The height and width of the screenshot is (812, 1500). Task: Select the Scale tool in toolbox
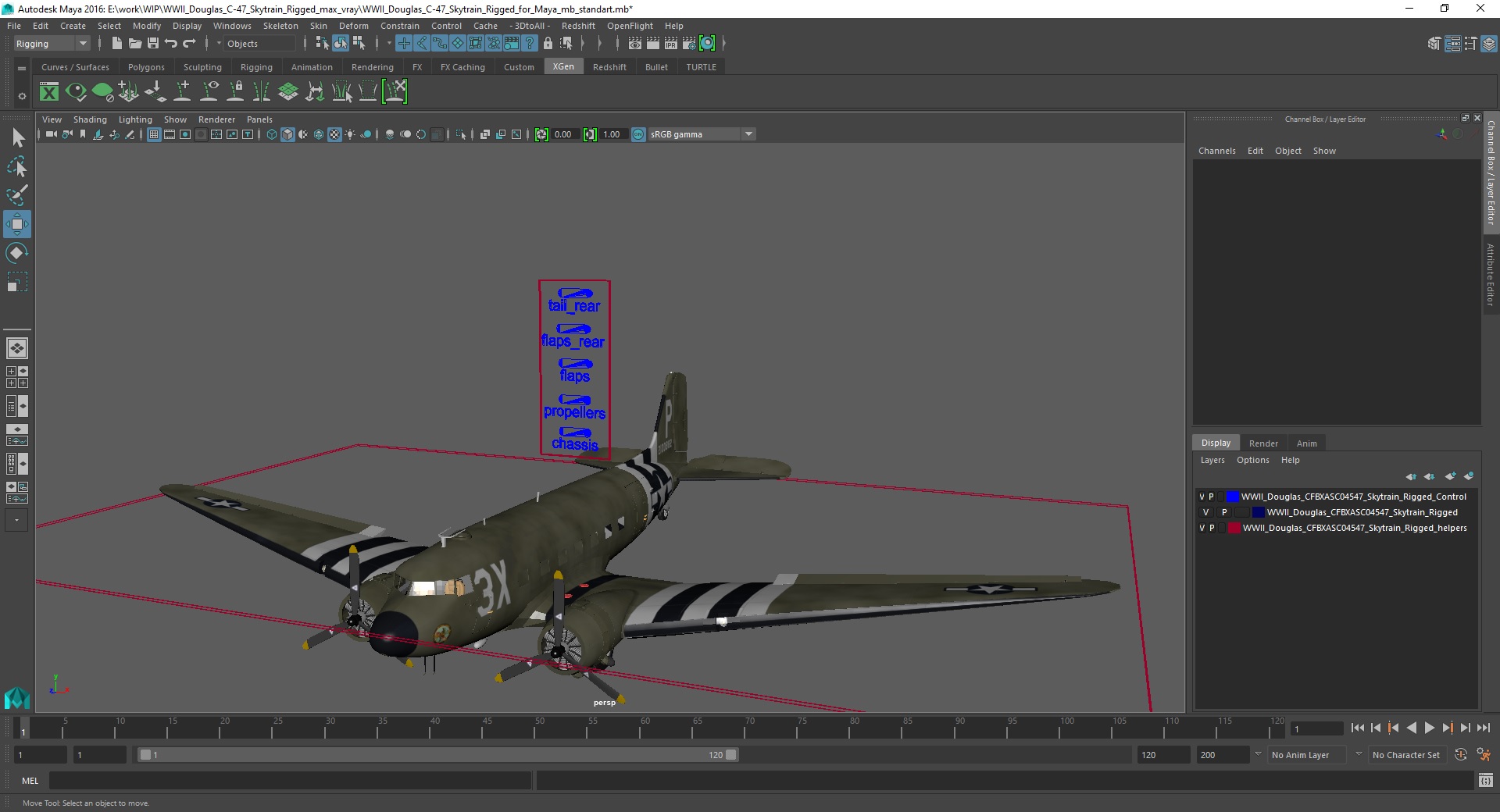[17, 281]
